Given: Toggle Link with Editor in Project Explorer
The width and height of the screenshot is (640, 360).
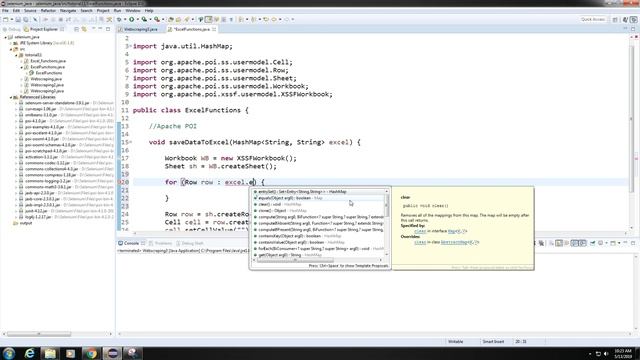Looking at the screenshot, I should [84, 29].
